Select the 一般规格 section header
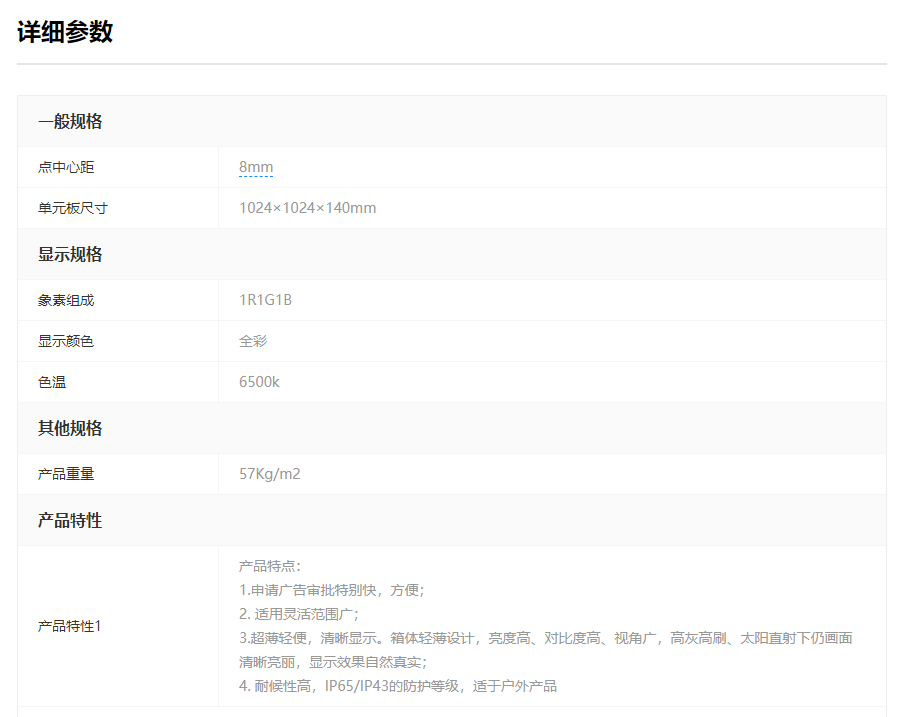 tap(70, 122)
